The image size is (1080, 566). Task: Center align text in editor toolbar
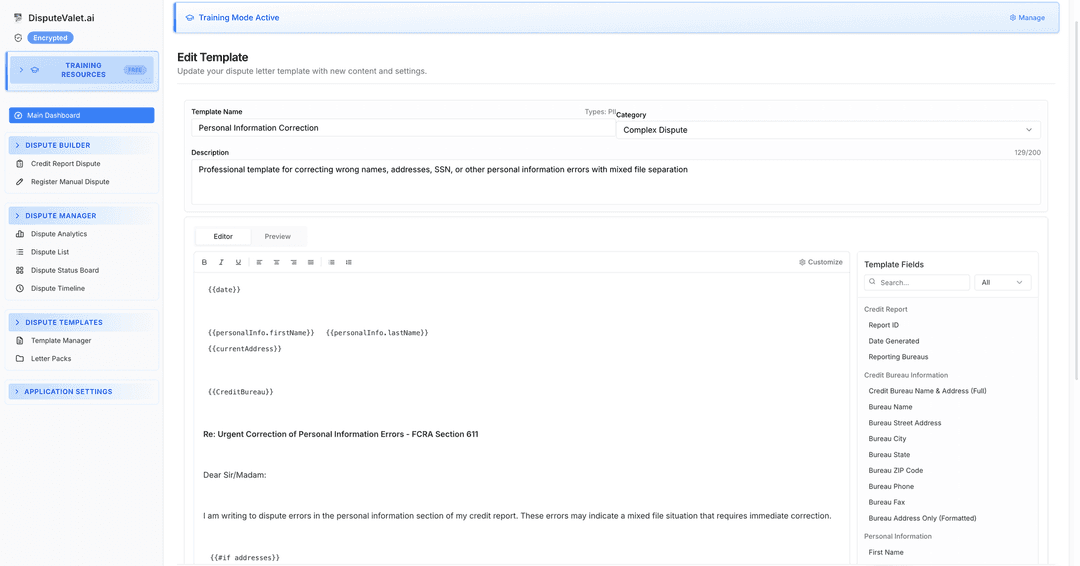(x=276, y=262)
